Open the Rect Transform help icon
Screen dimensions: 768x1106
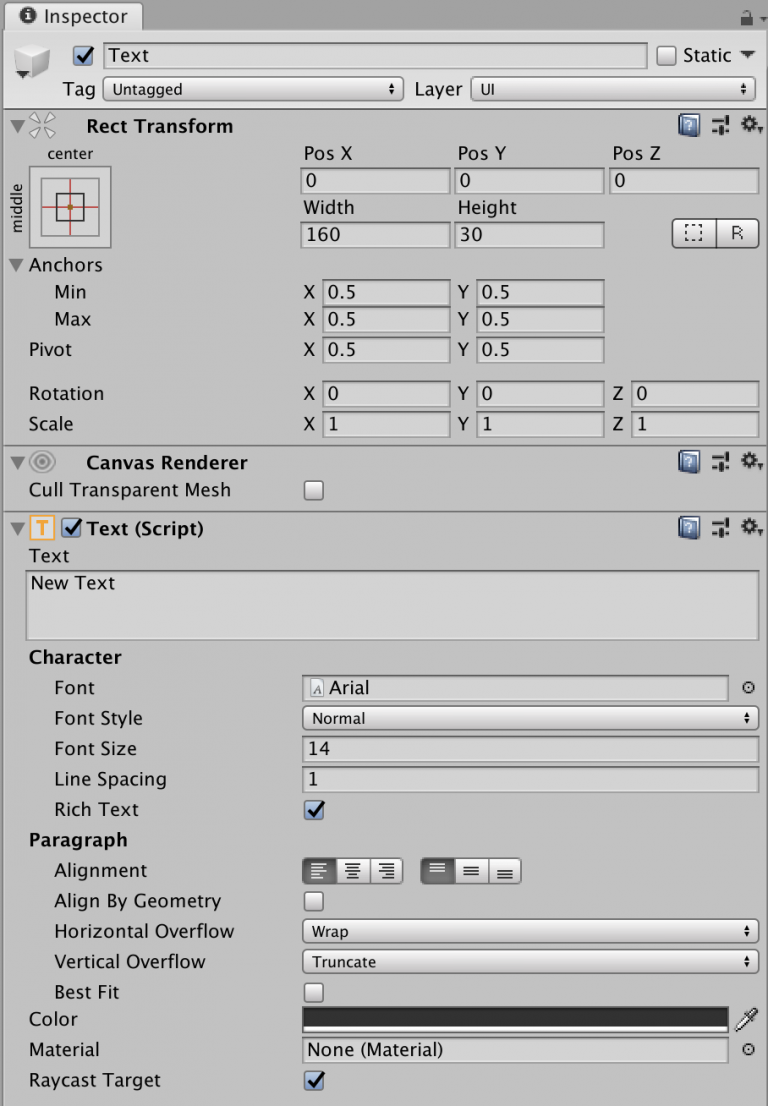click(689, 125)
